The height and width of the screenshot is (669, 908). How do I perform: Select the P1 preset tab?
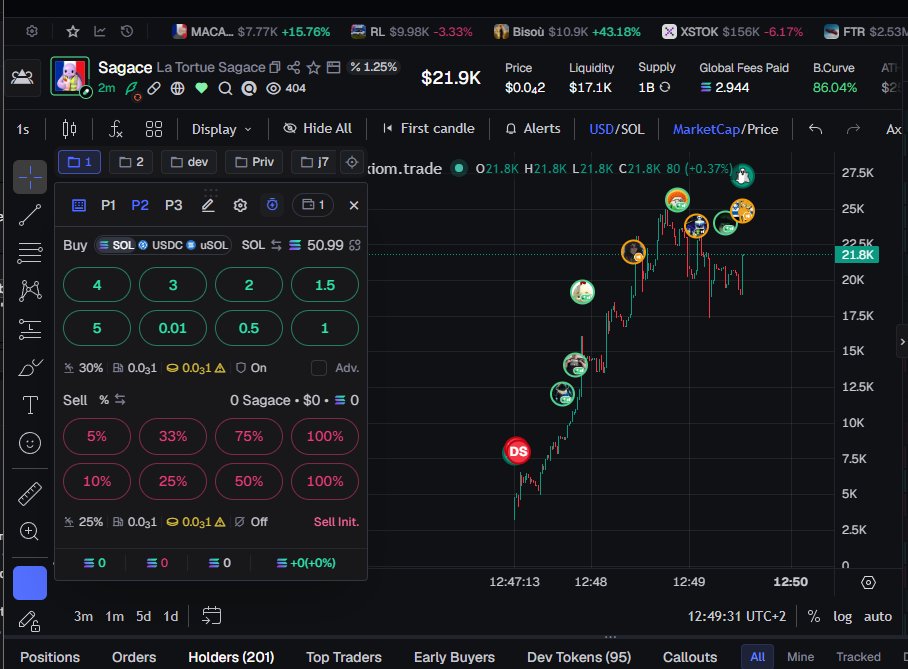click(x=108, y=205)
